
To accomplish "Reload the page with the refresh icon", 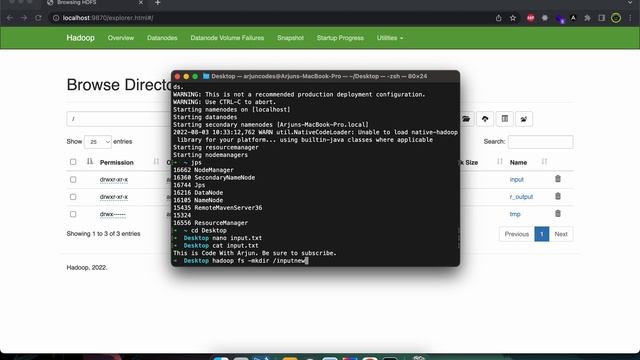I will pyautogui.click(x=38, y=18).
